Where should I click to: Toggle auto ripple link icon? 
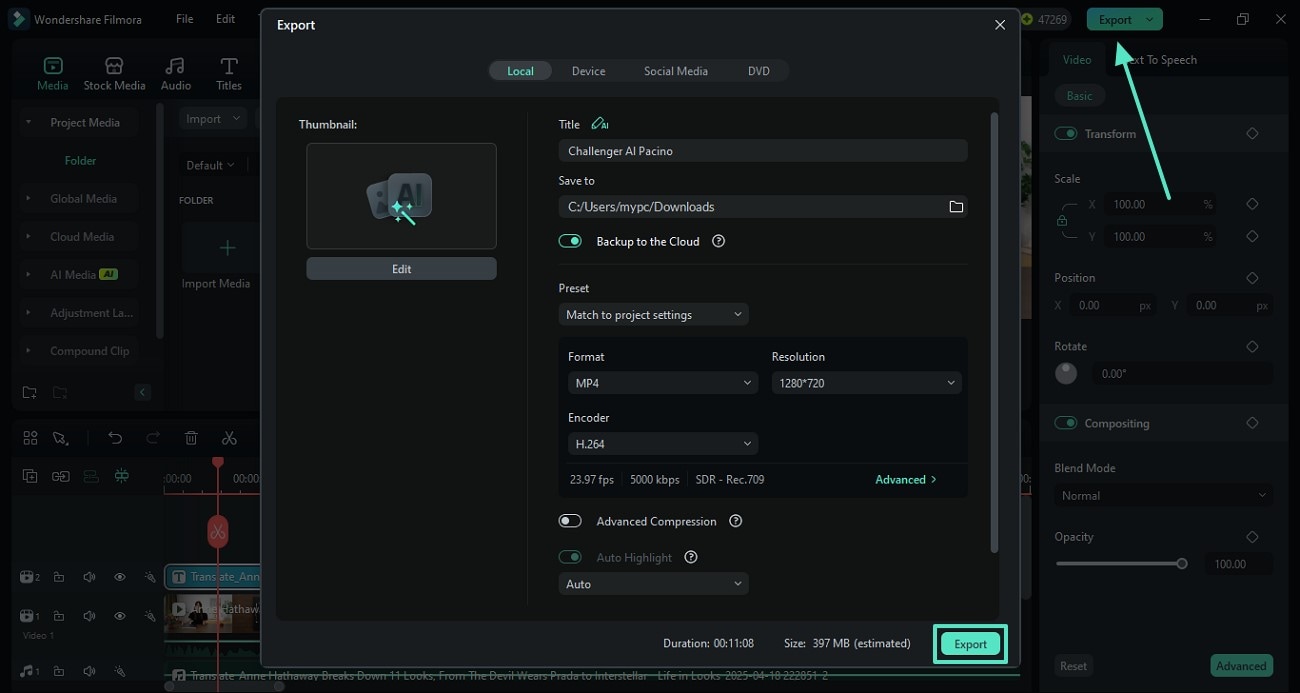tap(61, 476)
